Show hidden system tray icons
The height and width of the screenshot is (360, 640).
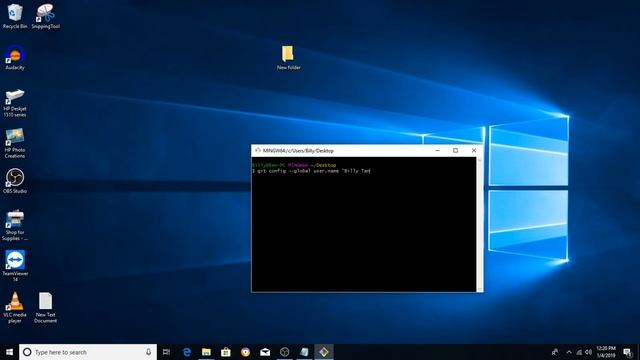(x=569, y=352)
